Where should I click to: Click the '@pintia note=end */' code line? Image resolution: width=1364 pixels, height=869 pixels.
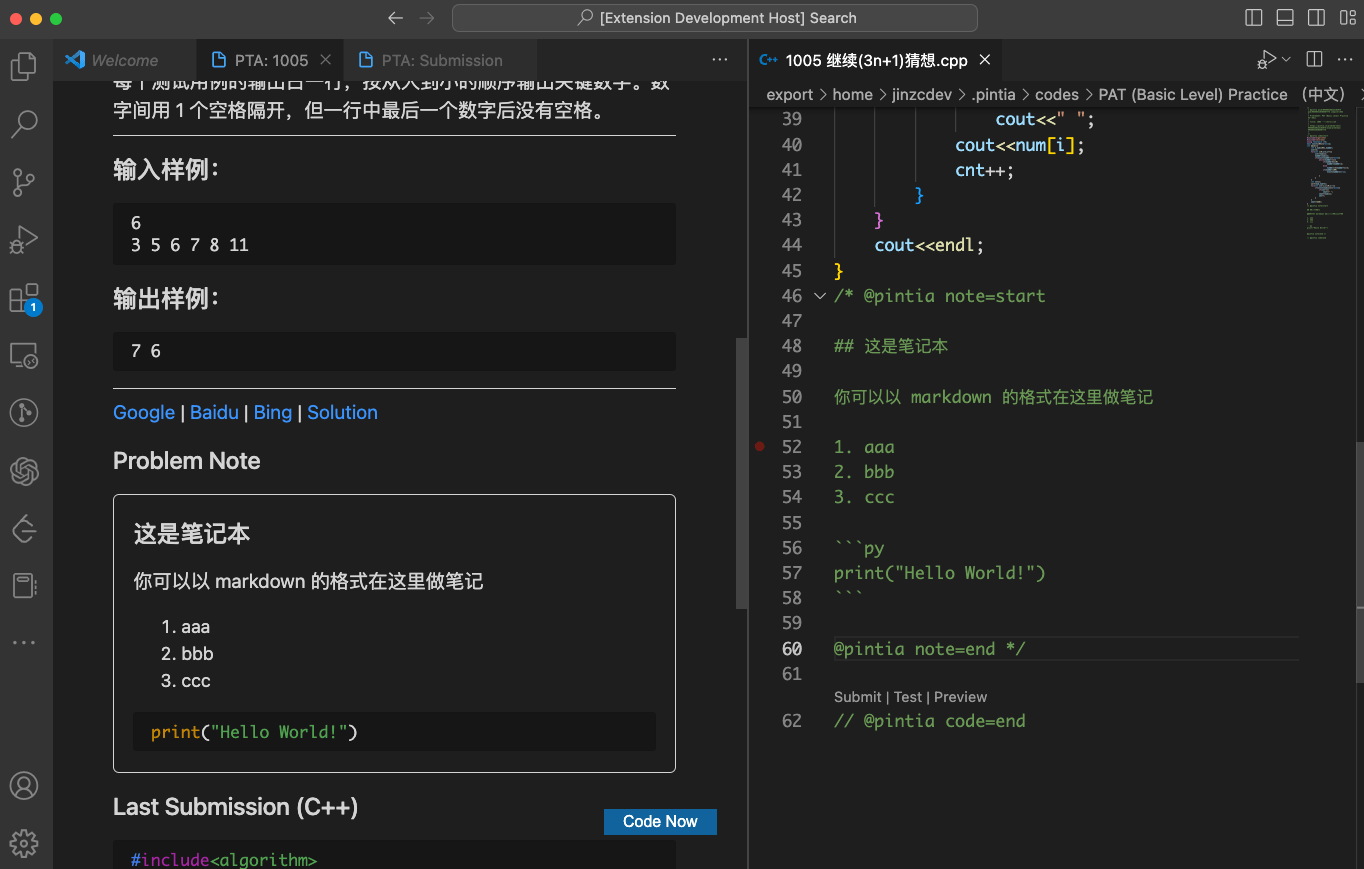tap(930, 649)
